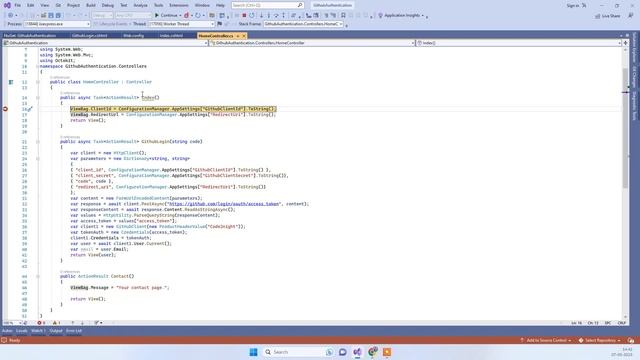Click the Hot Reload flame icon

pyautogui.click(x=187, y=16)
